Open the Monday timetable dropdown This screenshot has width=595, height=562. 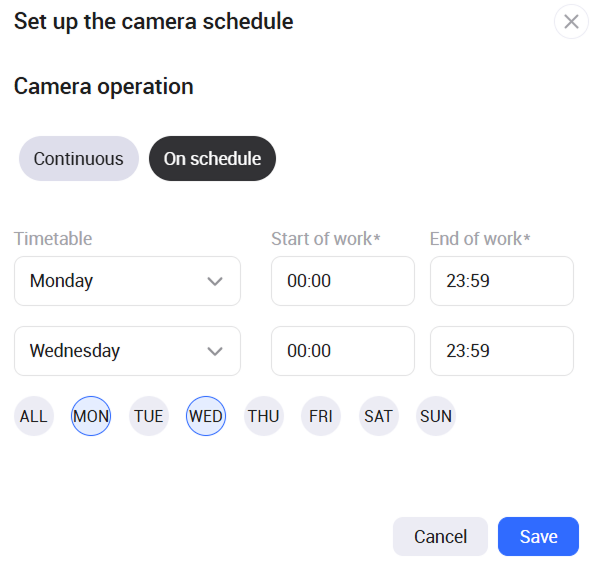[x=128, y=281]
